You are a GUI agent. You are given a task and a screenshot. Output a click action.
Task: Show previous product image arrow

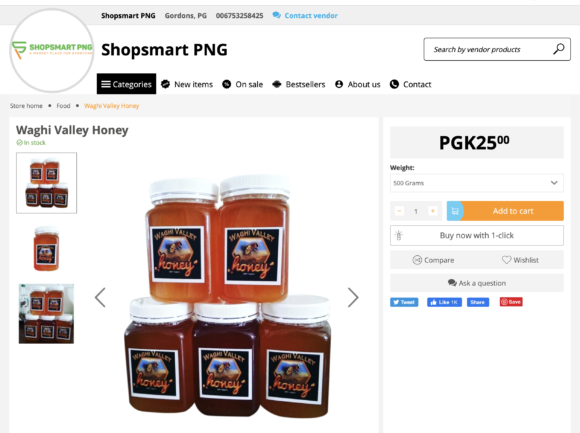[x=100, y=297]
